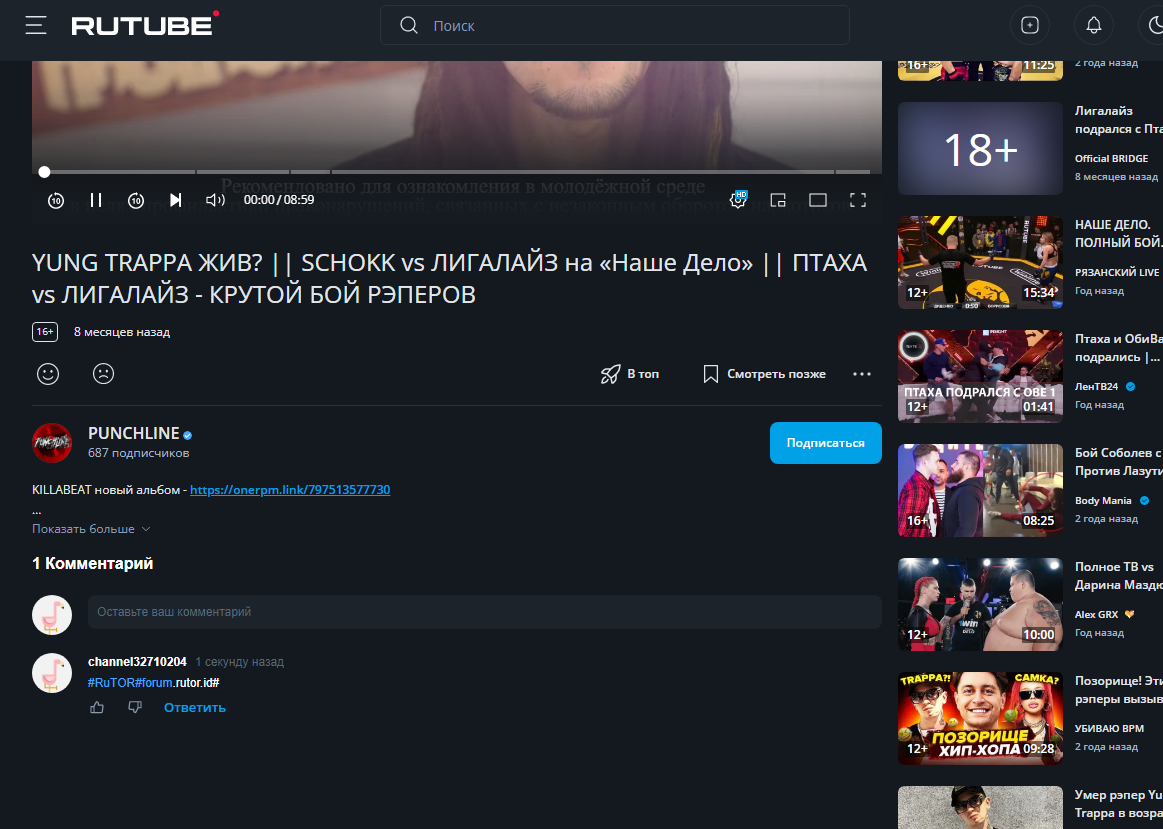1163x829 pixels.
Task: Enable picture-in-picture mode
Action: click(x=778, y=199)
